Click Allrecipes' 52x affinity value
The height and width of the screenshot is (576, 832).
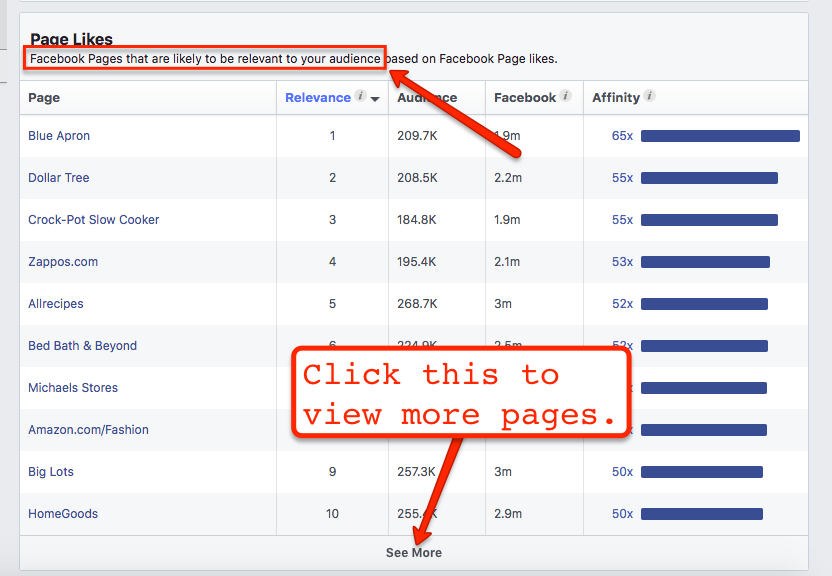coord(622,304)
